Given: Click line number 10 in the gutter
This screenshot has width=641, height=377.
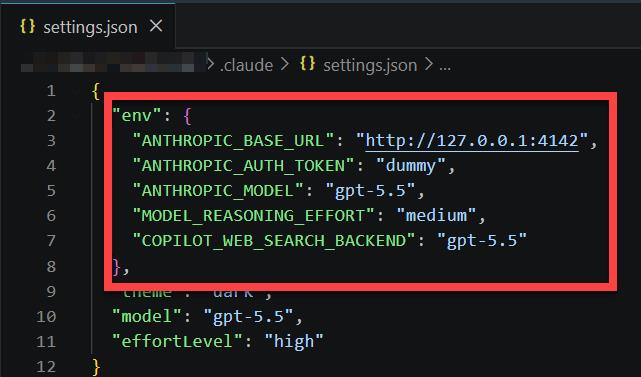Looking at the screenshot, I should [x=46, y=316].
